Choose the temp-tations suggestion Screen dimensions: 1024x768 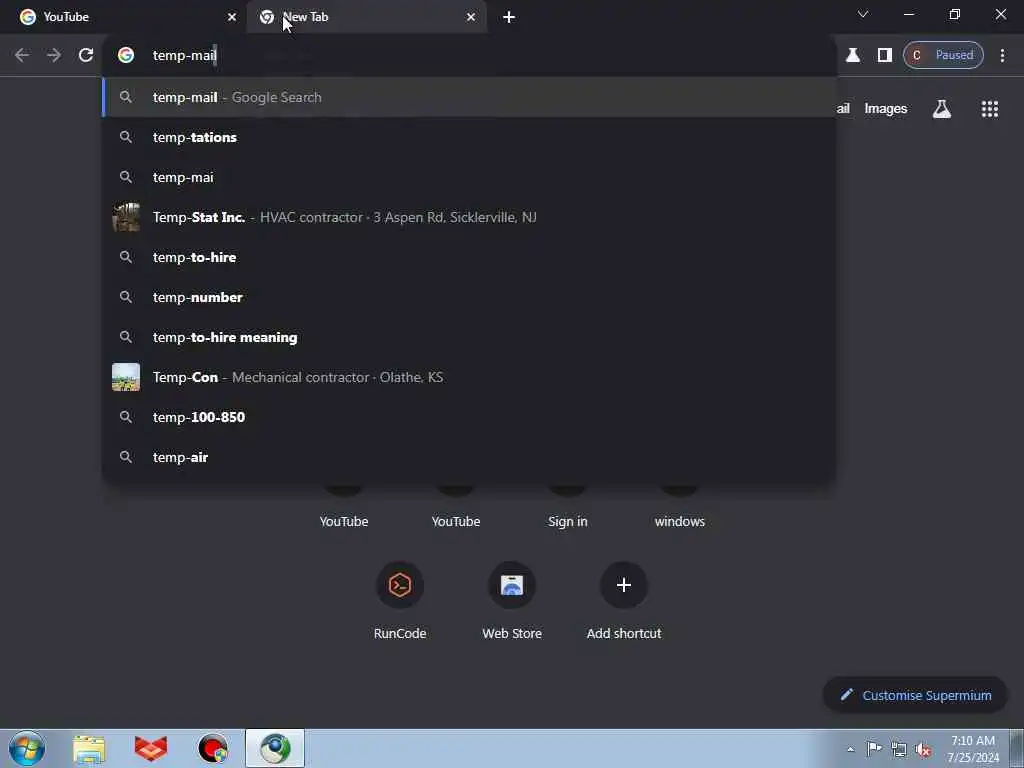(x=469, y=137)
